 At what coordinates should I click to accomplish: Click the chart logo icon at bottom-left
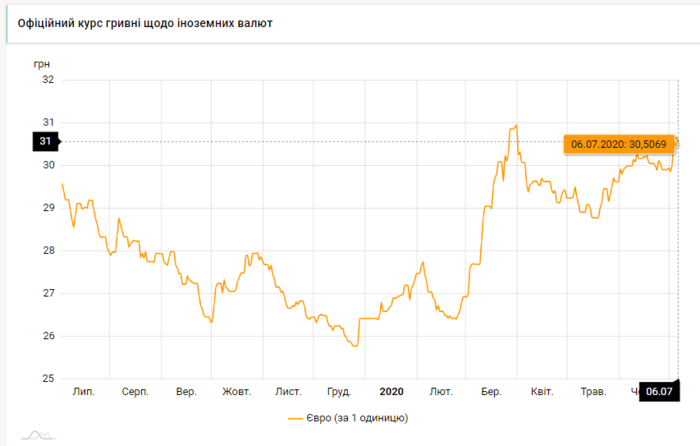pos(38,434)
